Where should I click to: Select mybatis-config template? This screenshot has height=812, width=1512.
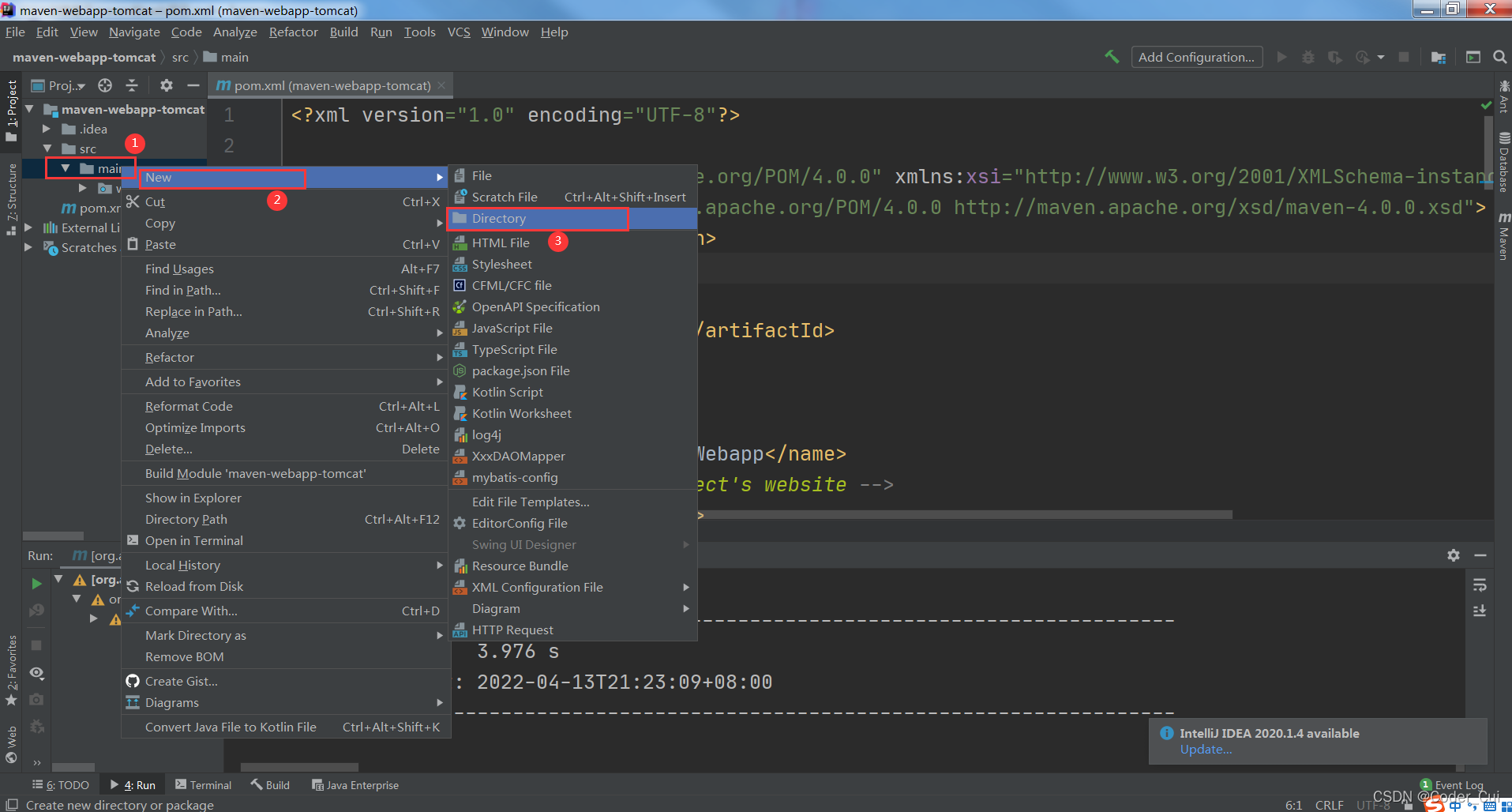point(574,477)
